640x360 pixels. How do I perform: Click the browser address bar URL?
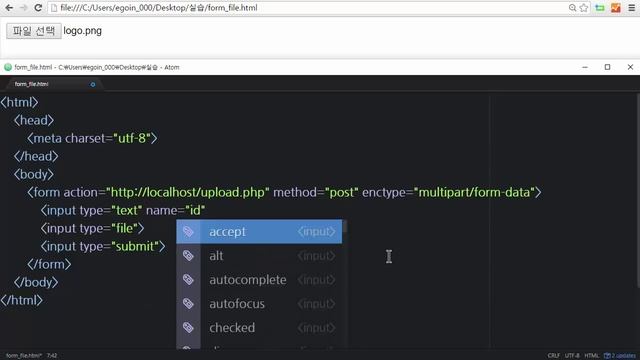(x=158, y=8)
